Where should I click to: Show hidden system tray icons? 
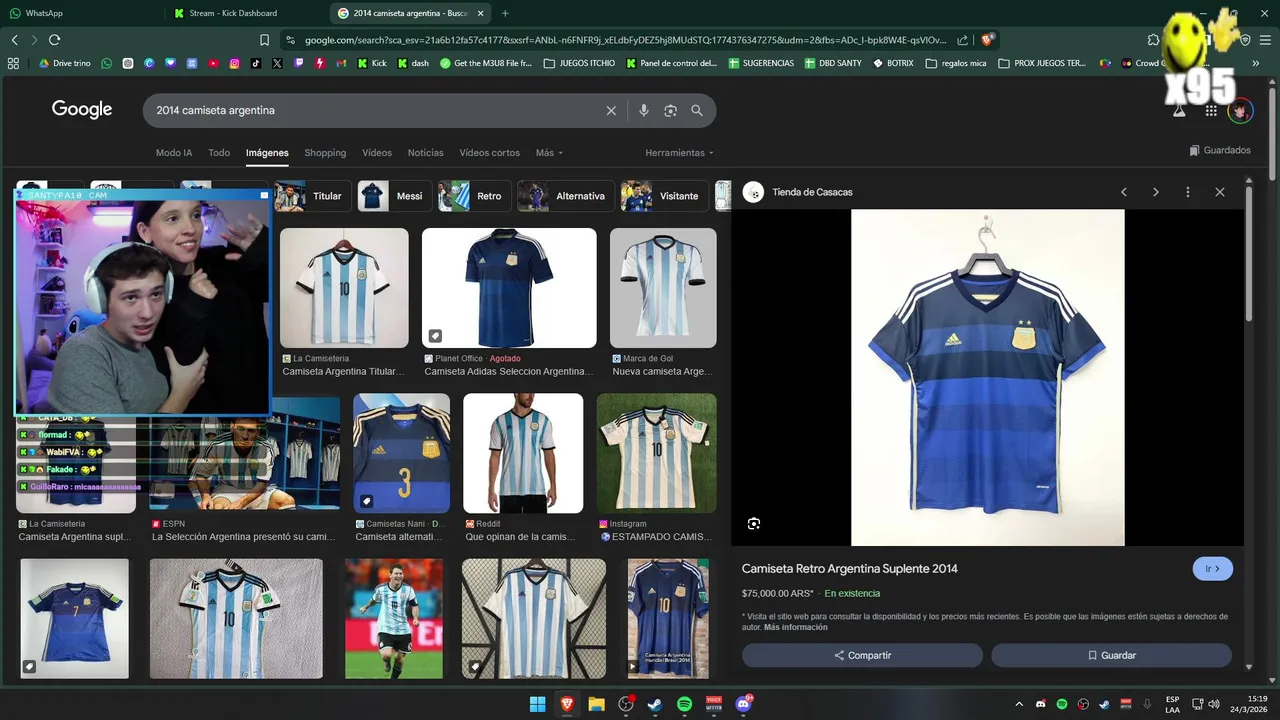click(x=1019, y=704)
